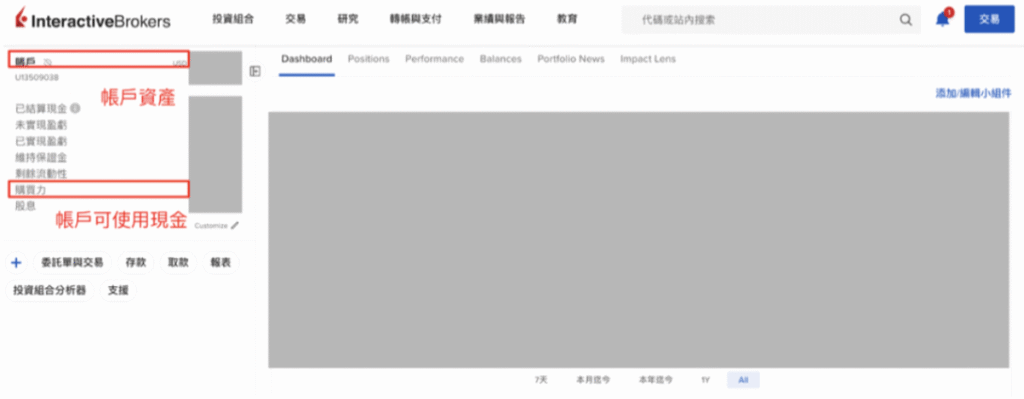Open the Portfolio News tab
The width and height of the screenshot is (1024, 399).
(571, 59)
